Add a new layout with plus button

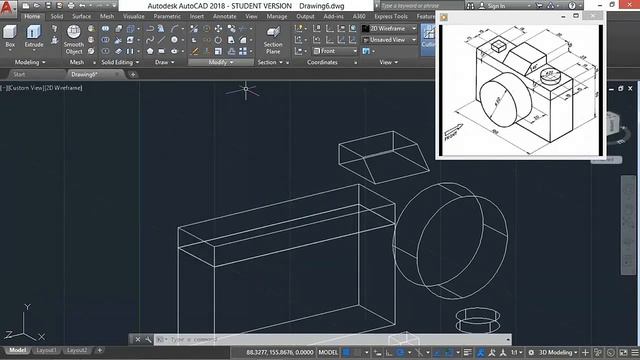tap(99, 350)
